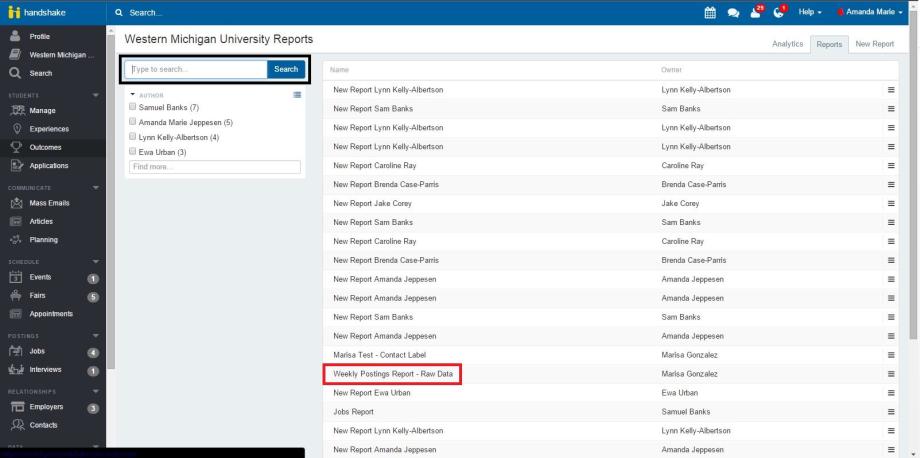Select owner cell Ewa Urban
Viewport: 920px width, 458px height.
click(679, 393)
